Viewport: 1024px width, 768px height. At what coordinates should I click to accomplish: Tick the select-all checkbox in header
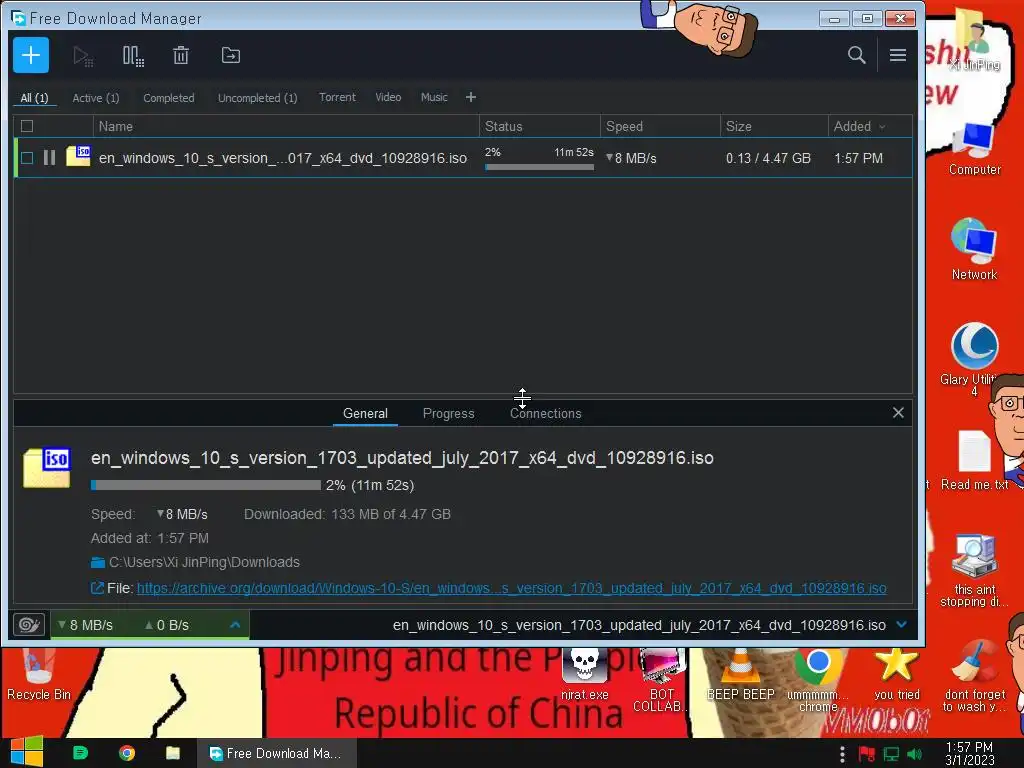(x=27, y=126)
